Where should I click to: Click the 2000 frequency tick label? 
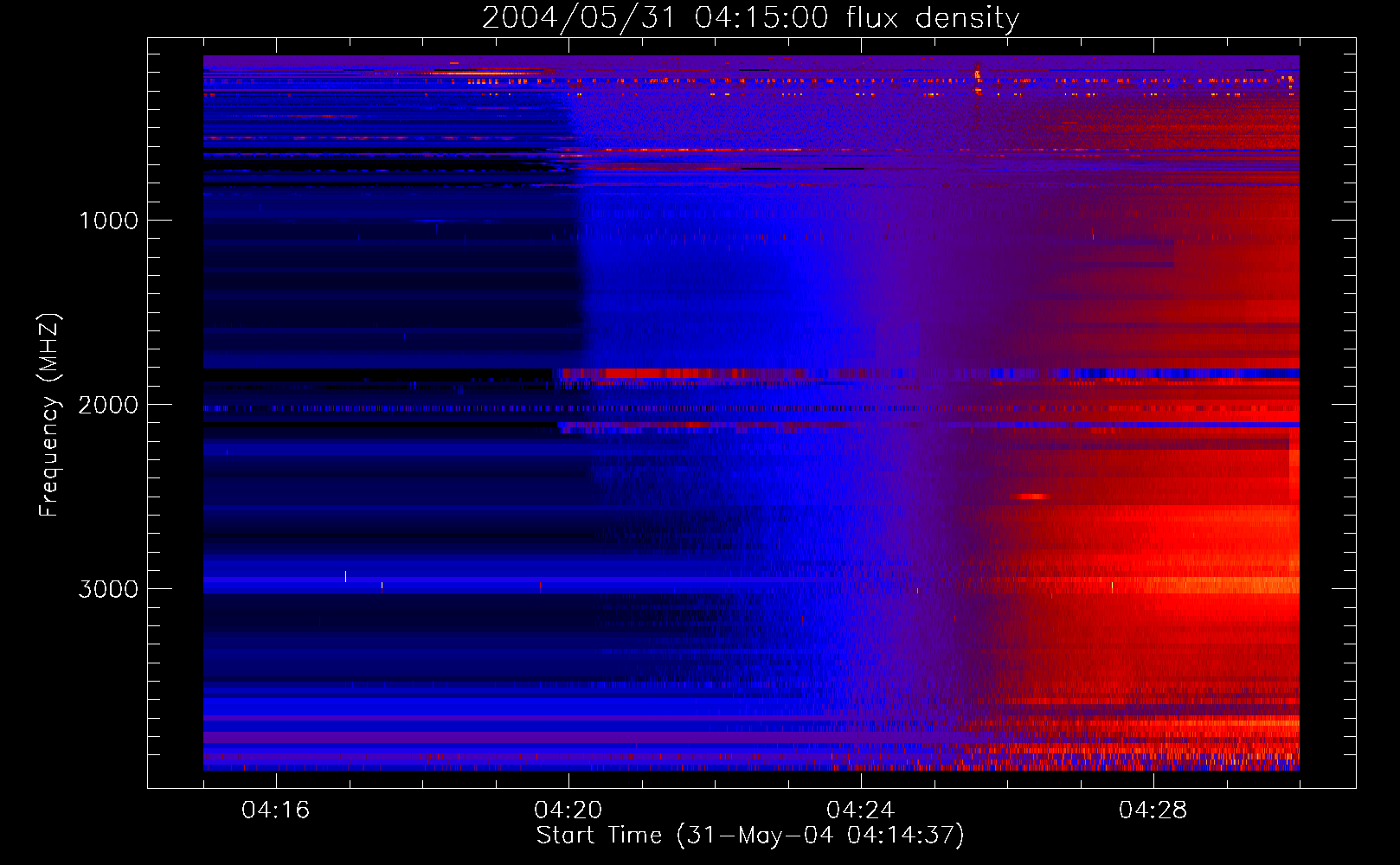(x=108, y=405)
